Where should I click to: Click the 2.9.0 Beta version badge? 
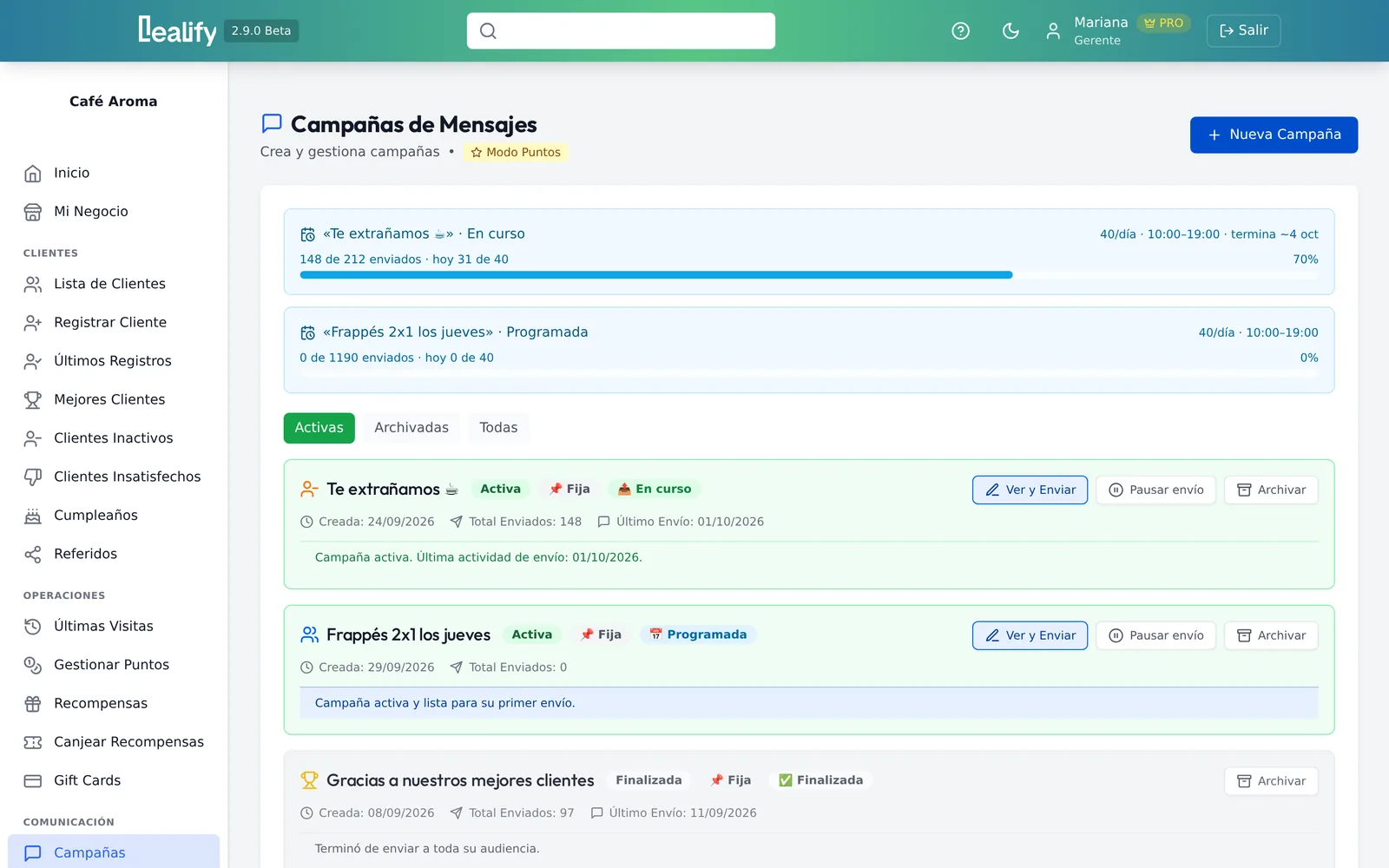261,30
